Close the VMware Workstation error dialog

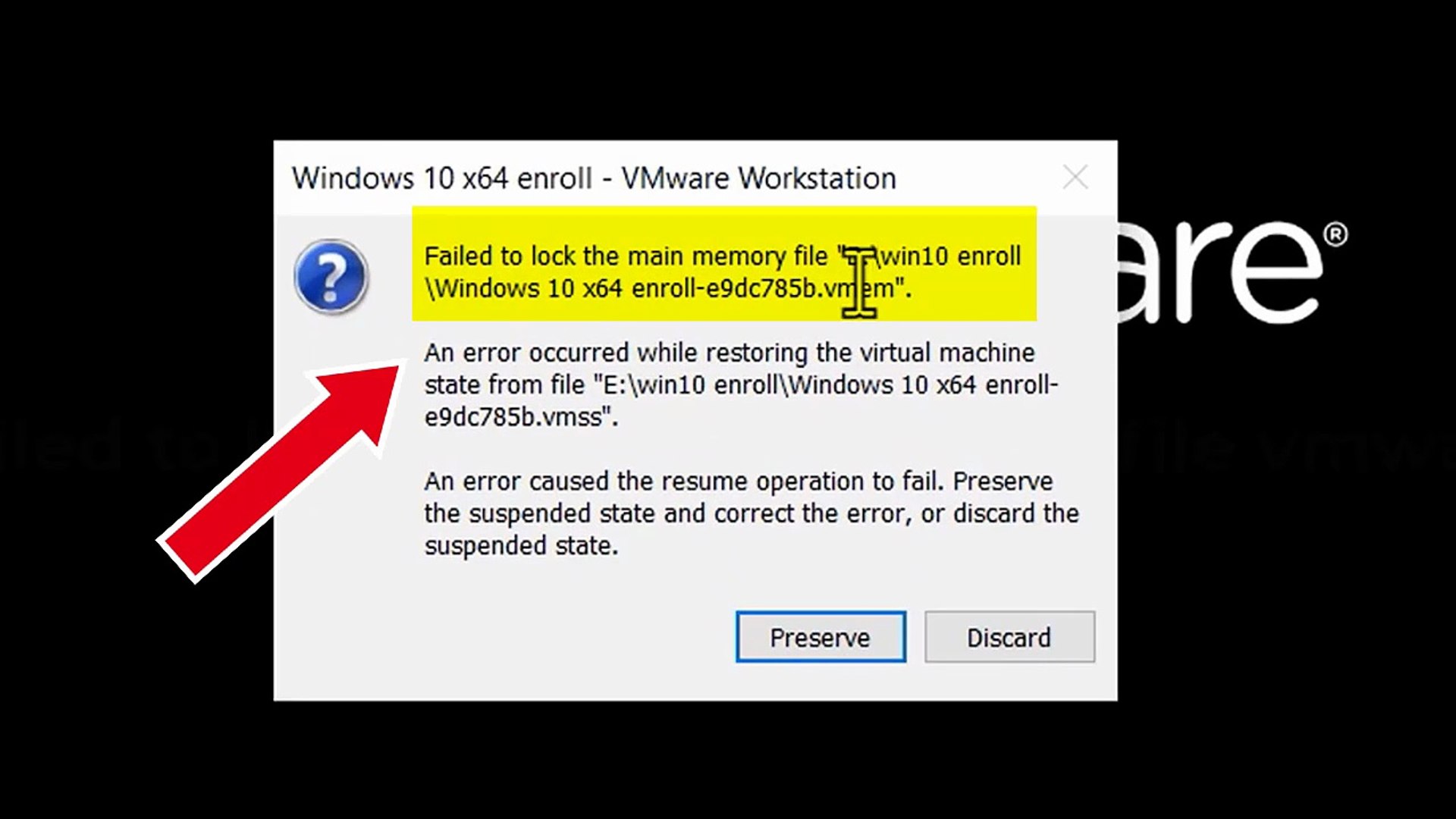pyautogui.click(x=1075, y=178)
